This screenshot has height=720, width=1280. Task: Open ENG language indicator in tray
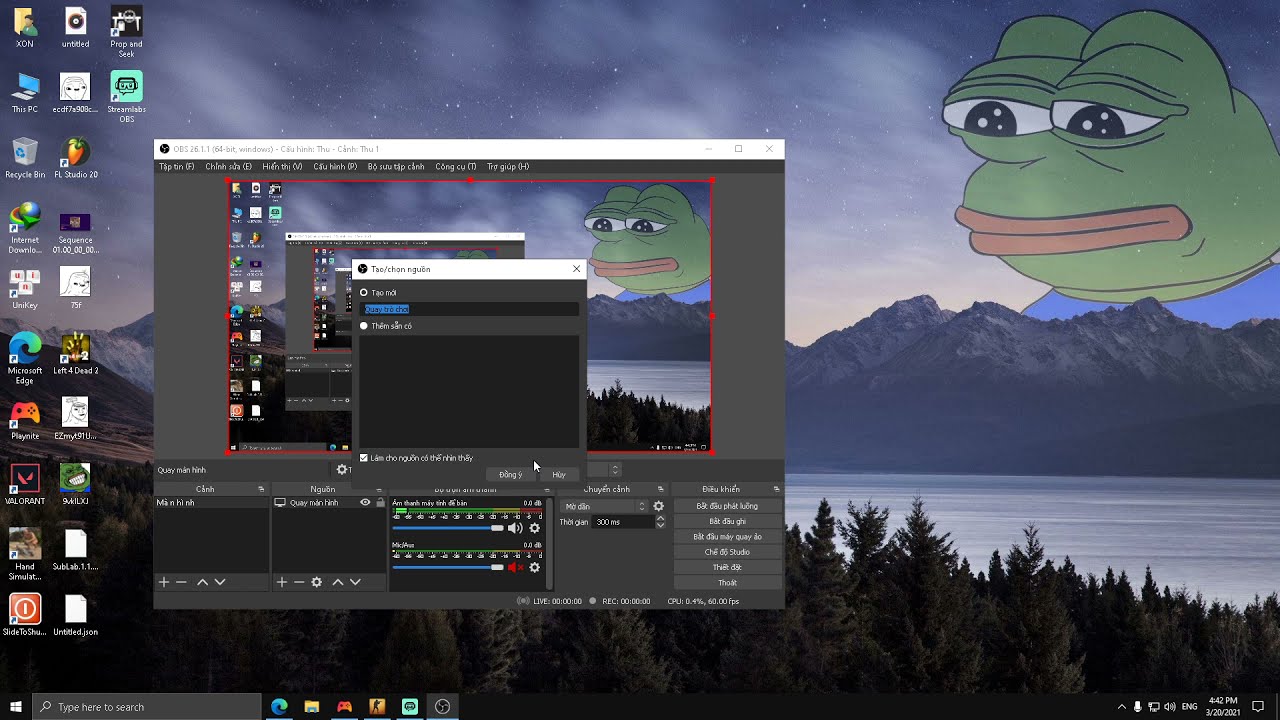pos(1189,707)
